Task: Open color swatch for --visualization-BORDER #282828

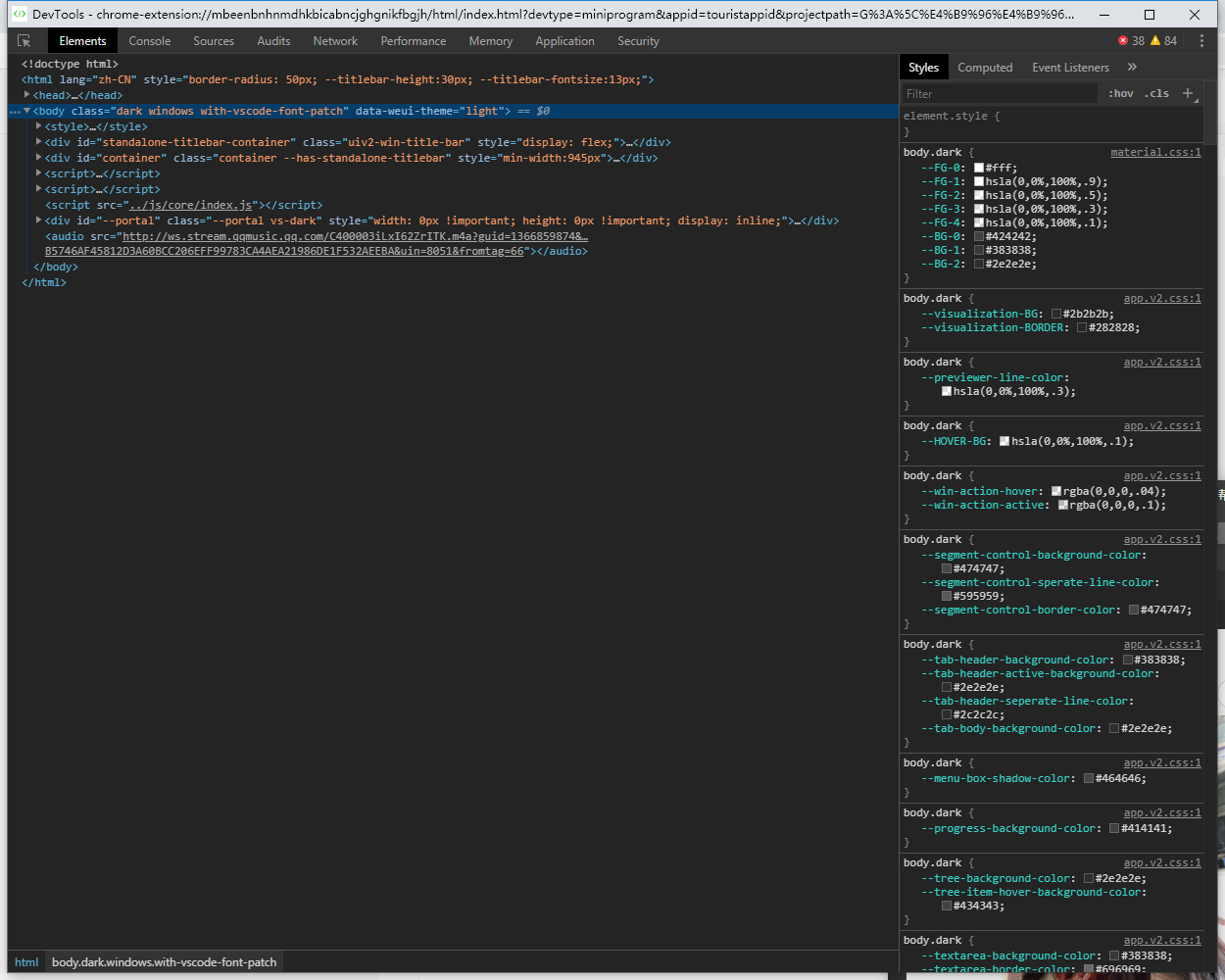Action: pyautogui.click(x=1081, y=327)
